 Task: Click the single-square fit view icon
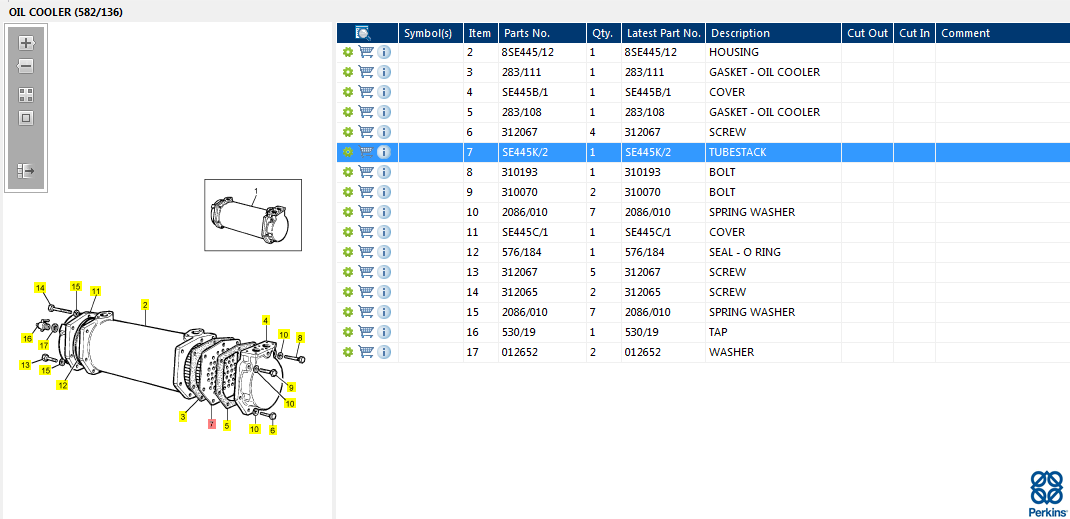pos(26,118)
